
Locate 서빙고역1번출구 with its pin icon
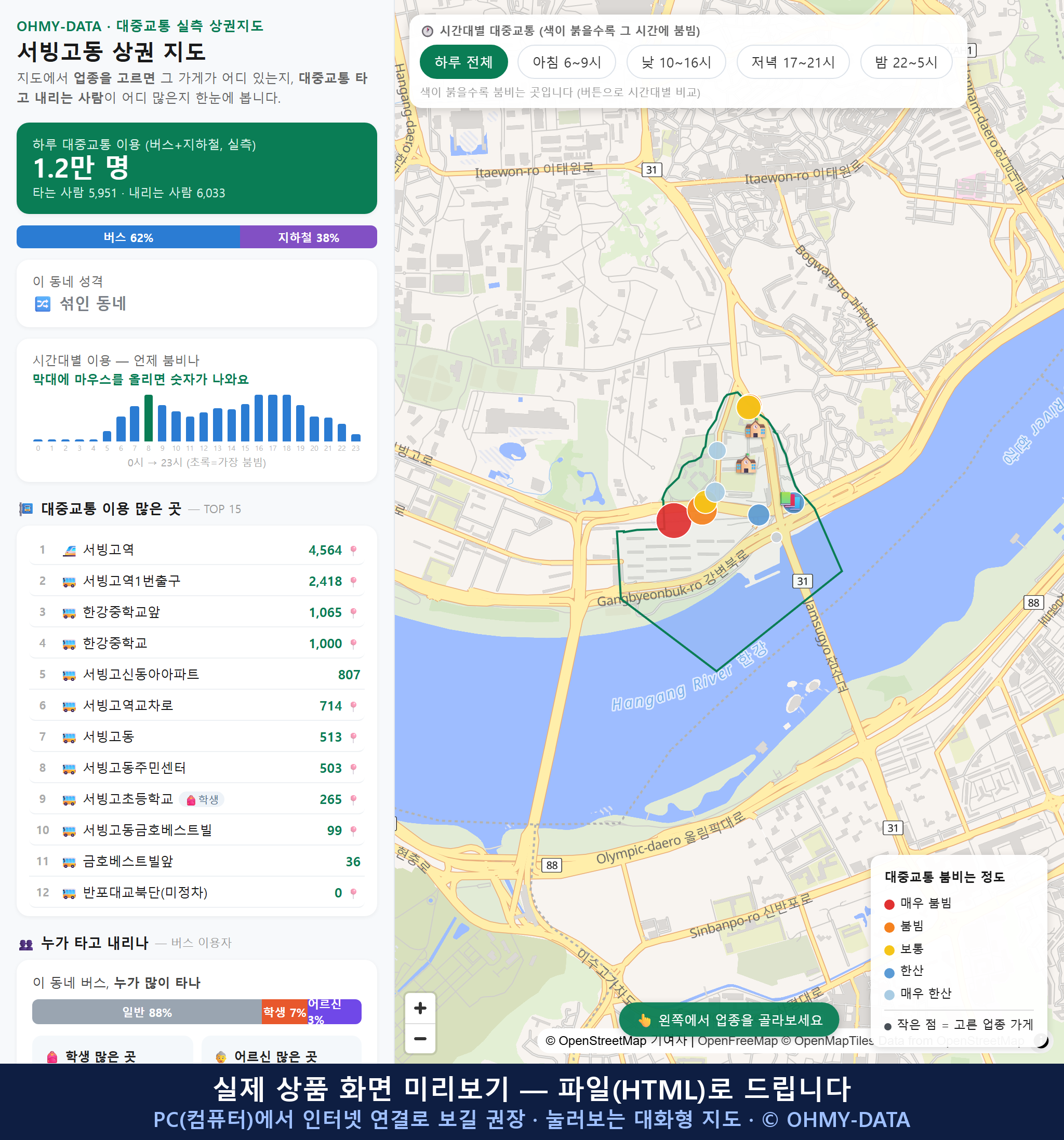pos(353,581)
